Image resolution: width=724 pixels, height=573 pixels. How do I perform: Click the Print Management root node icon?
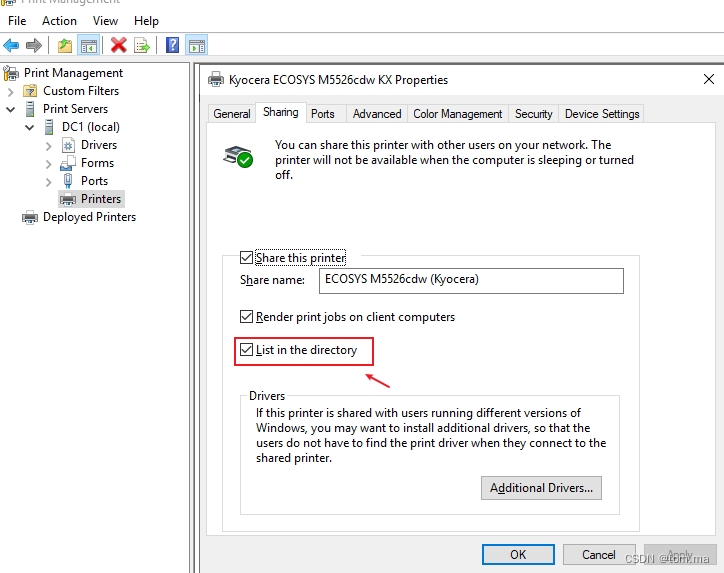11,73
